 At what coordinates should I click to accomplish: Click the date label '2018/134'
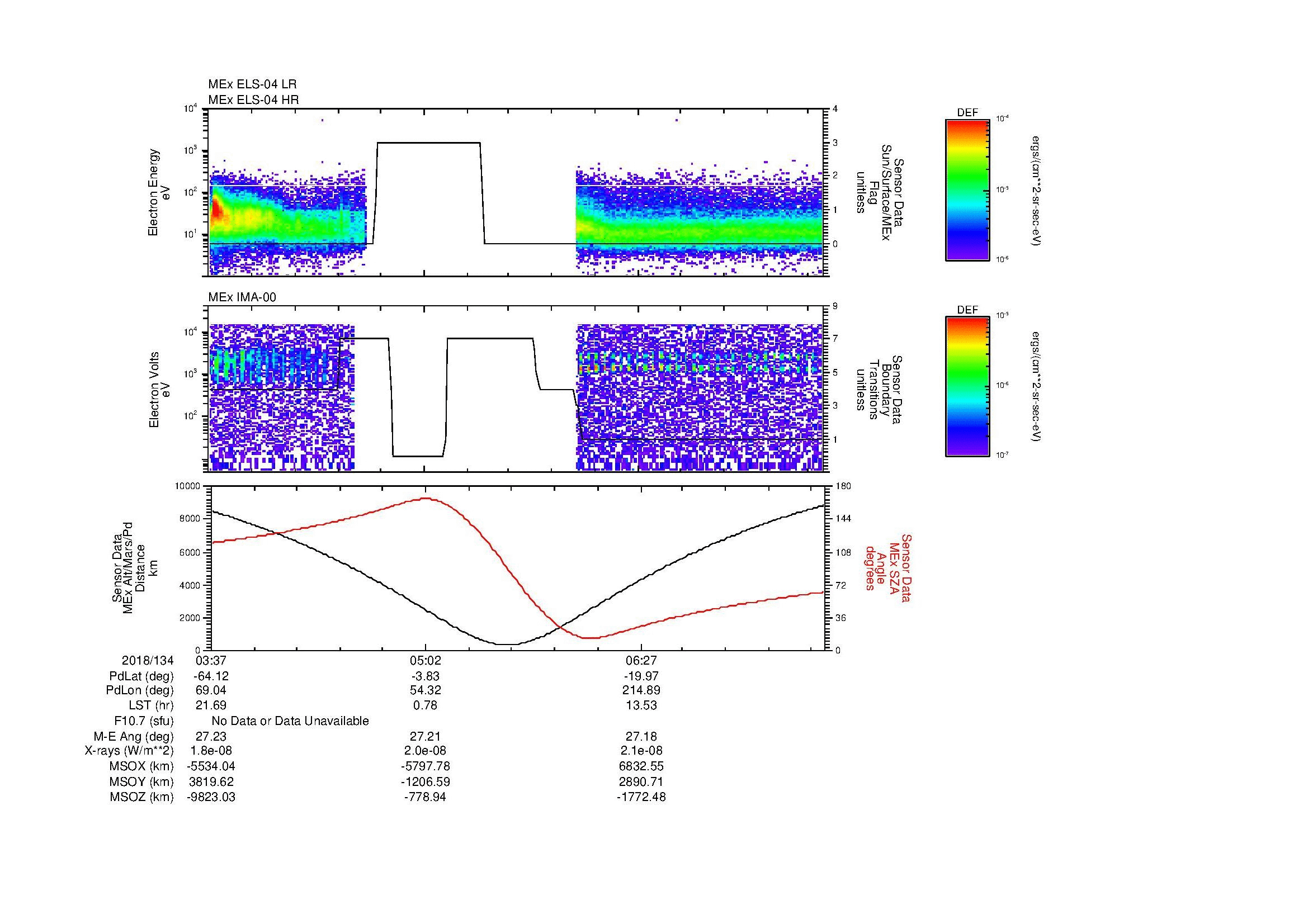(x=148, y=660)
